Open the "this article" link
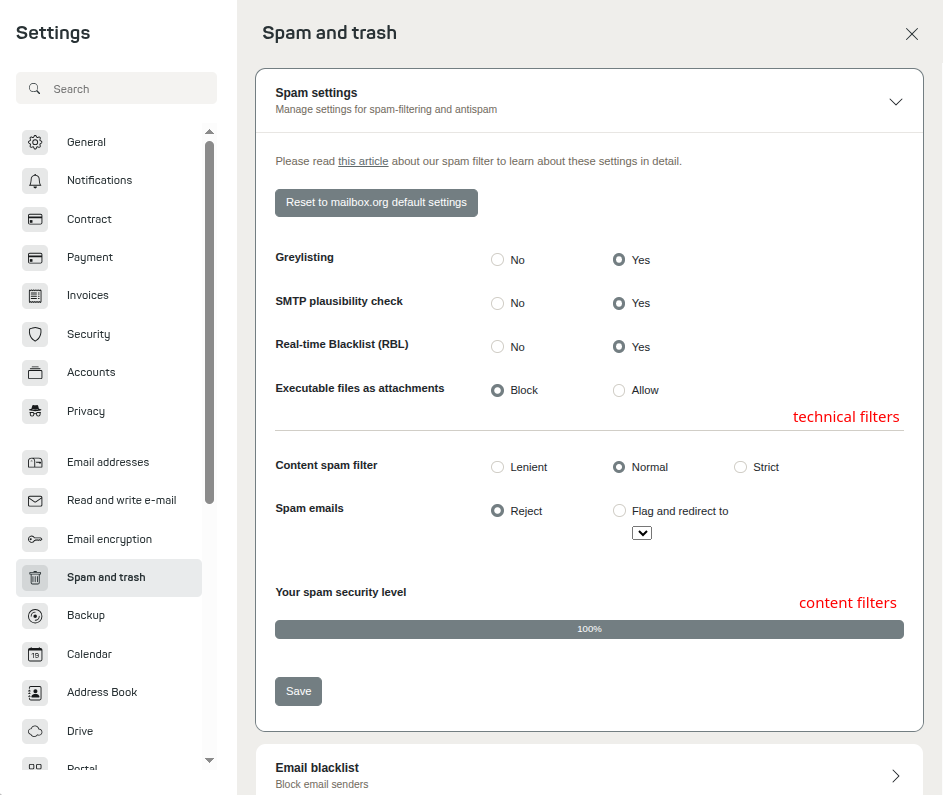Viewport: 943px width, 795px height. (x=363, y=161)
